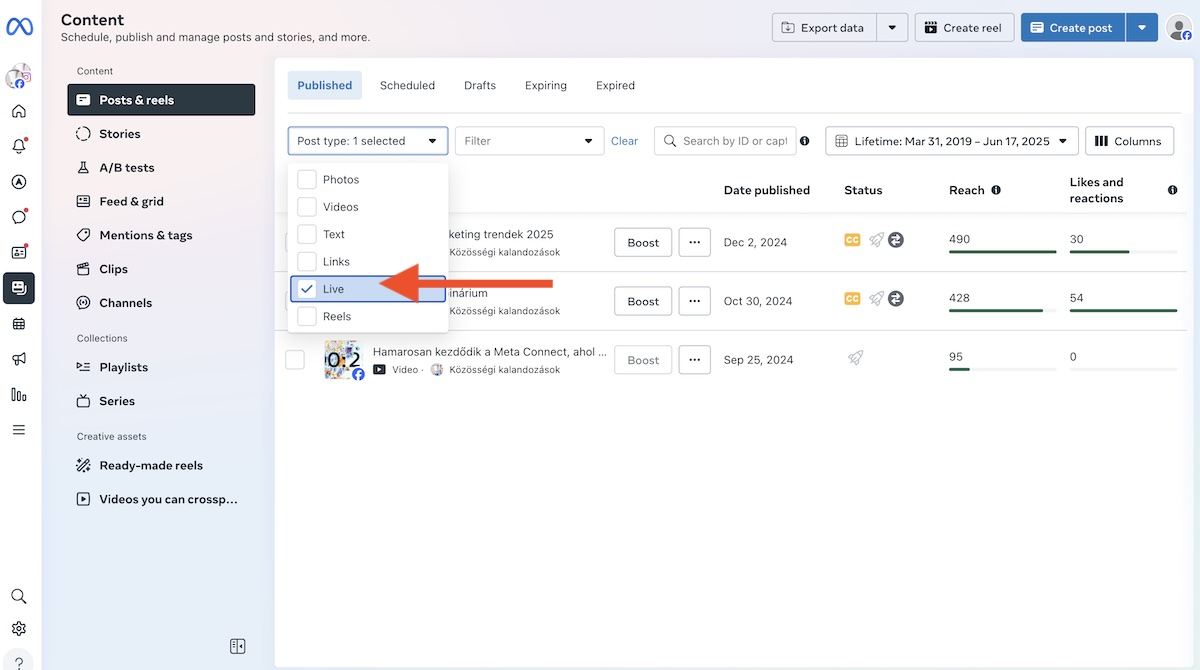Expand the Create post arrow menu
Viewport: 1200px width, 670px height.
pos(1142,28)
